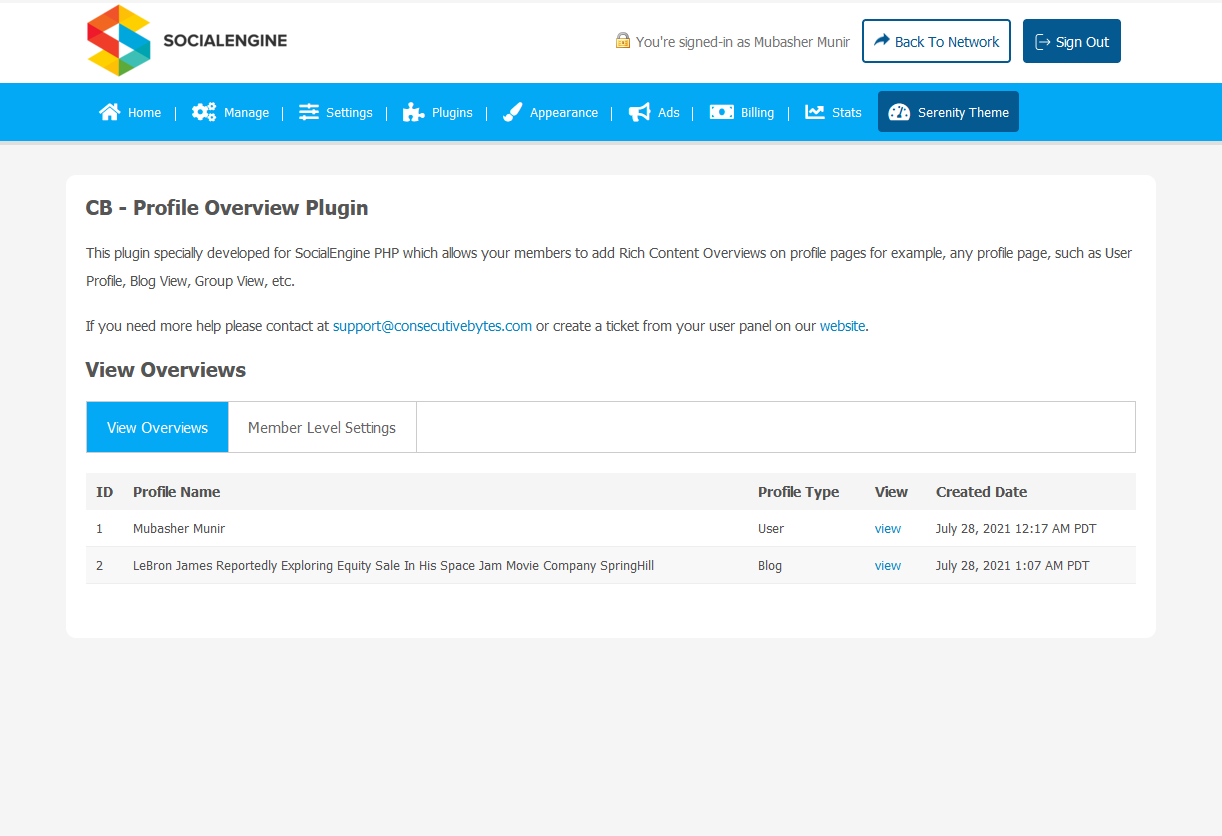Screen dimensions: 1222x836
Task: Click the Appearance paintbrush icon
Action: coord(512,112)
